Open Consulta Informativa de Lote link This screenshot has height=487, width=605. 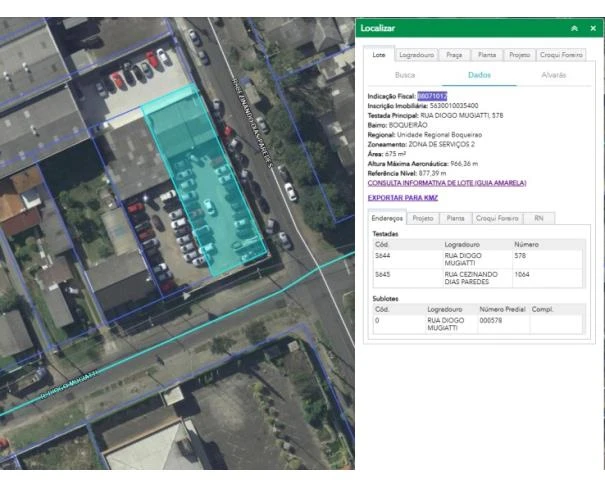point(447,183)
